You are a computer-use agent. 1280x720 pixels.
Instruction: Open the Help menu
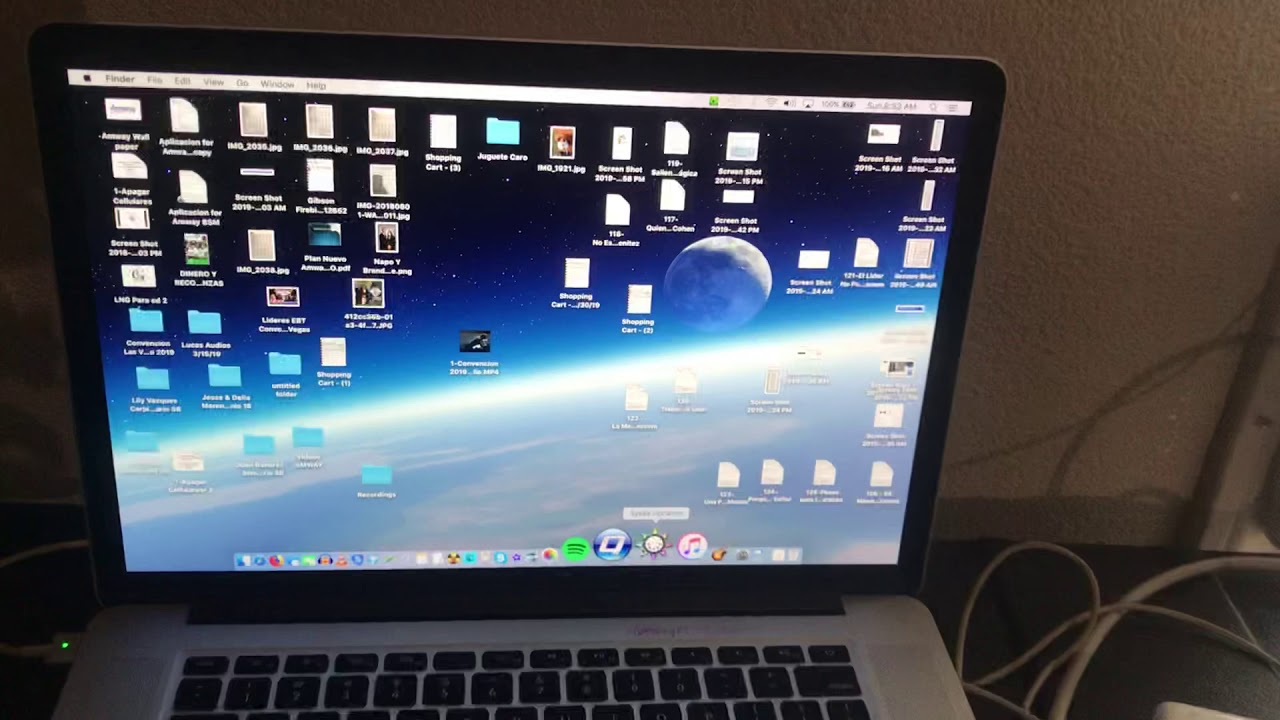[316, 85]
